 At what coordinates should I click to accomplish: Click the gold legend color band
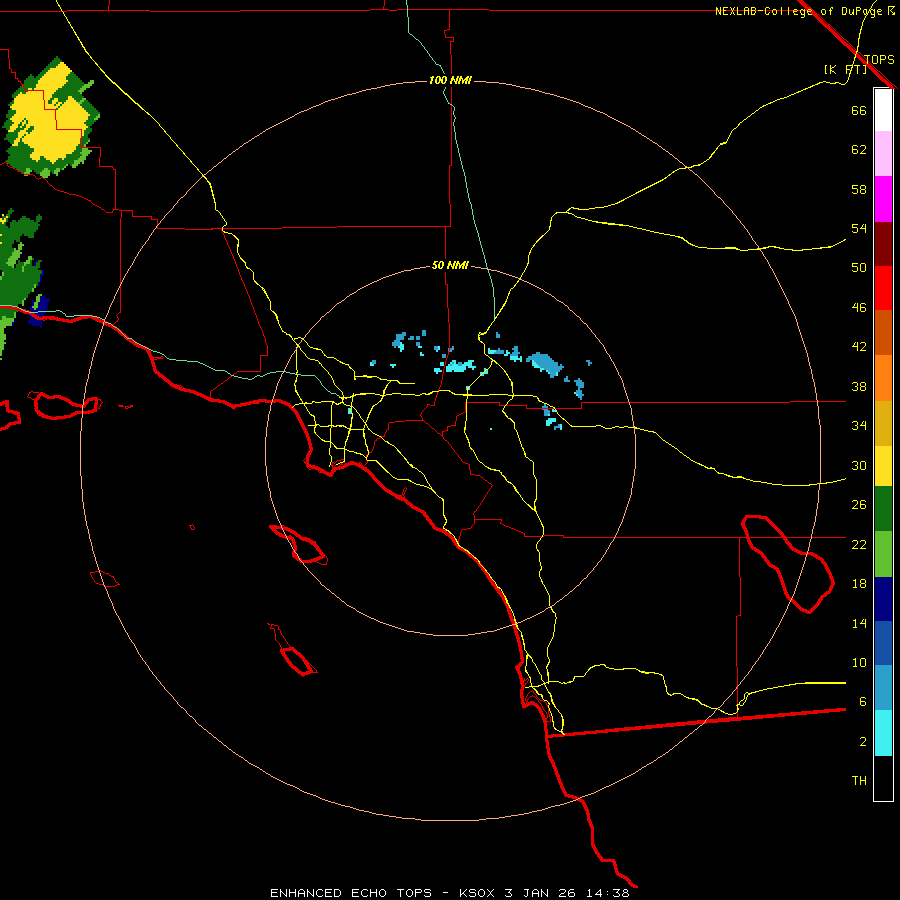(x=883, y=423)
